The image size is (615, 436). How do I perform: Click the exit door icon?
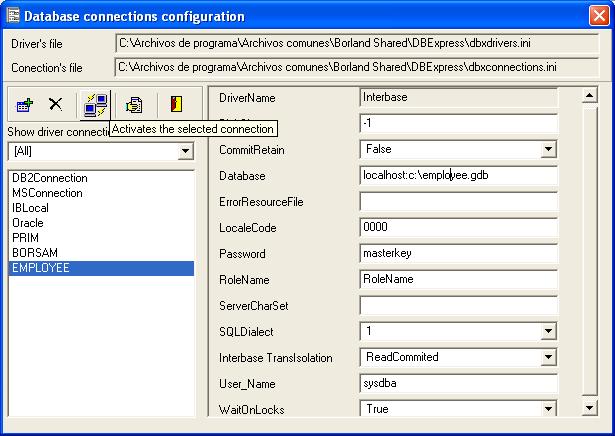point(176,104)
